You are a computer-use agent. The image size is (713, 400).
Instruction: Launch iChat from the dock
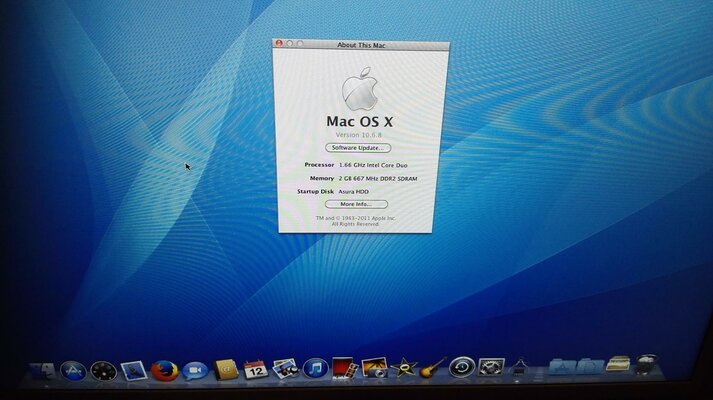click(x=195, y=371)
